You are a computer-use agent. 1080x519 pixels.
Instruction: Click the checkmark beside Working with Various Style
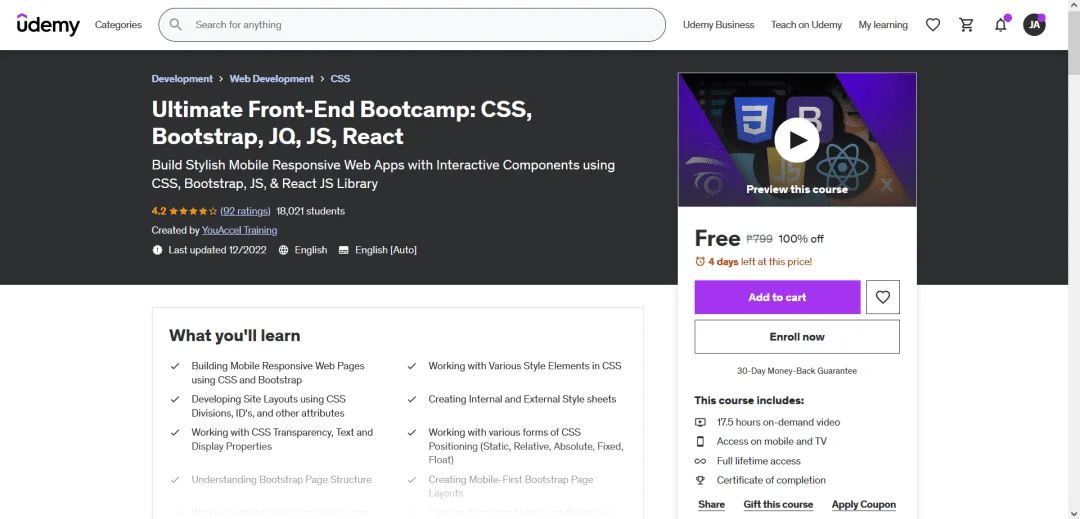tap(412, 366)
